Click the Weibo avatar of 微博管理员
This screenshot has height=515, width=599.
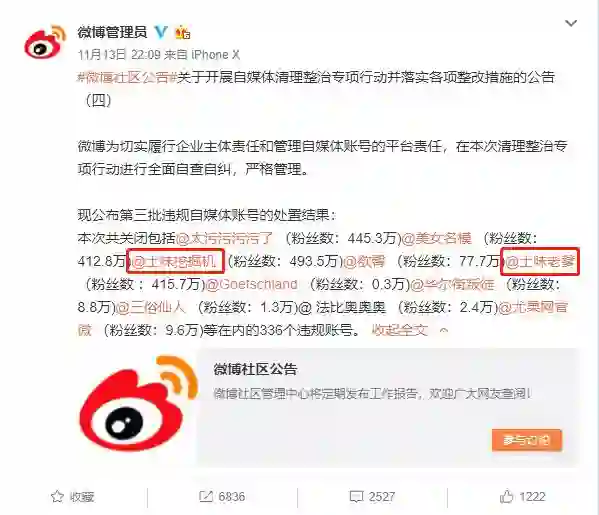[x=45, y=42]
